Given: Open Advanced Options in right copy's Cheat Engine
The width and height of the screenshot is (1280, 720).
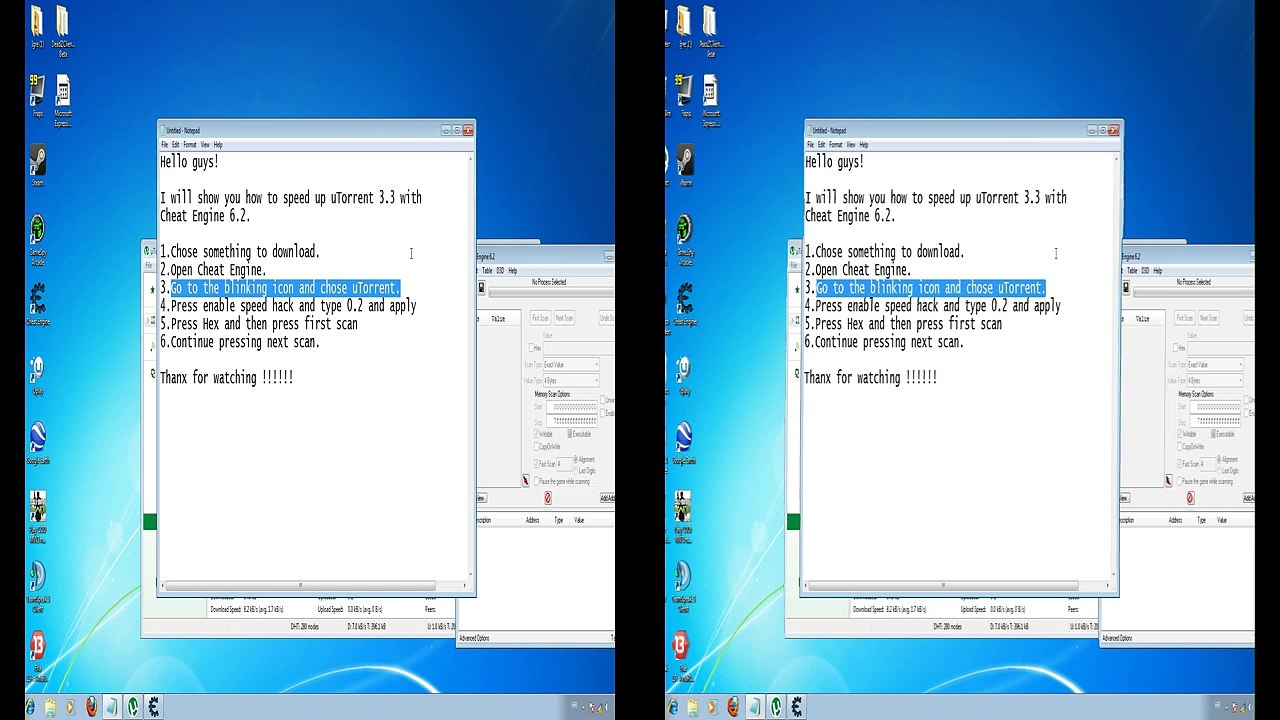Looking at the screenshot, I should click(1118, 638).
